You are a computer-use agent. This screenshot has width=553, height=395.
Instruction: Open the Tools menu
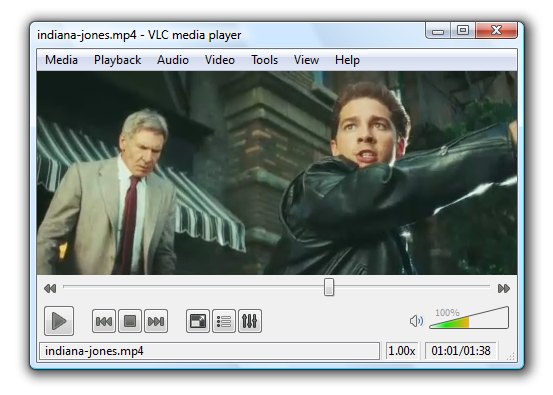point(265,60)
